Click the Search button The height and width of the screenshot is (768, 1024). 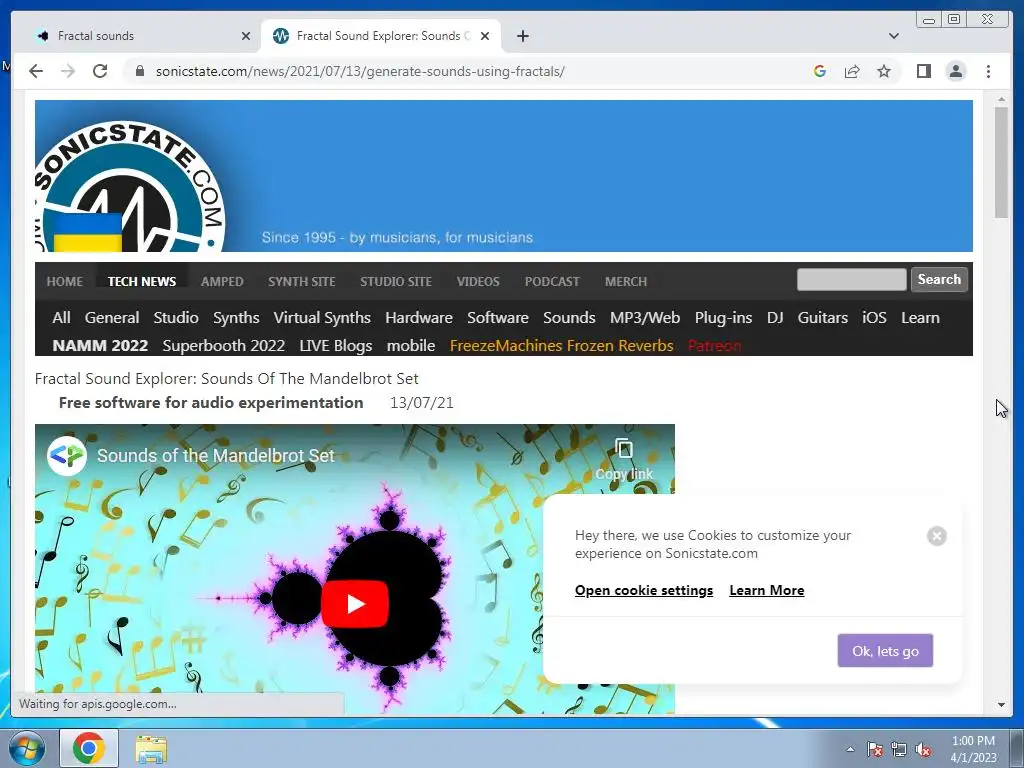coord(939,280)
